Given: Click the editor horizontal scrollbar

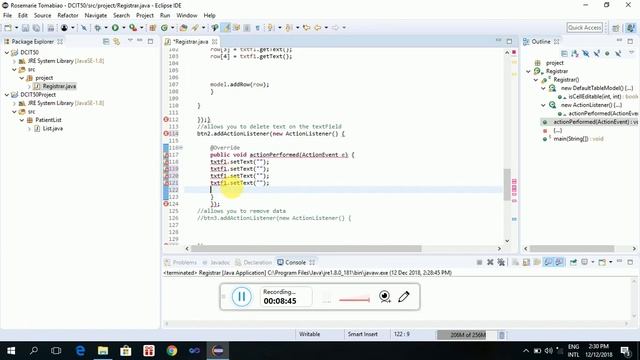Looking at the screenshot, I should [306, 249].
